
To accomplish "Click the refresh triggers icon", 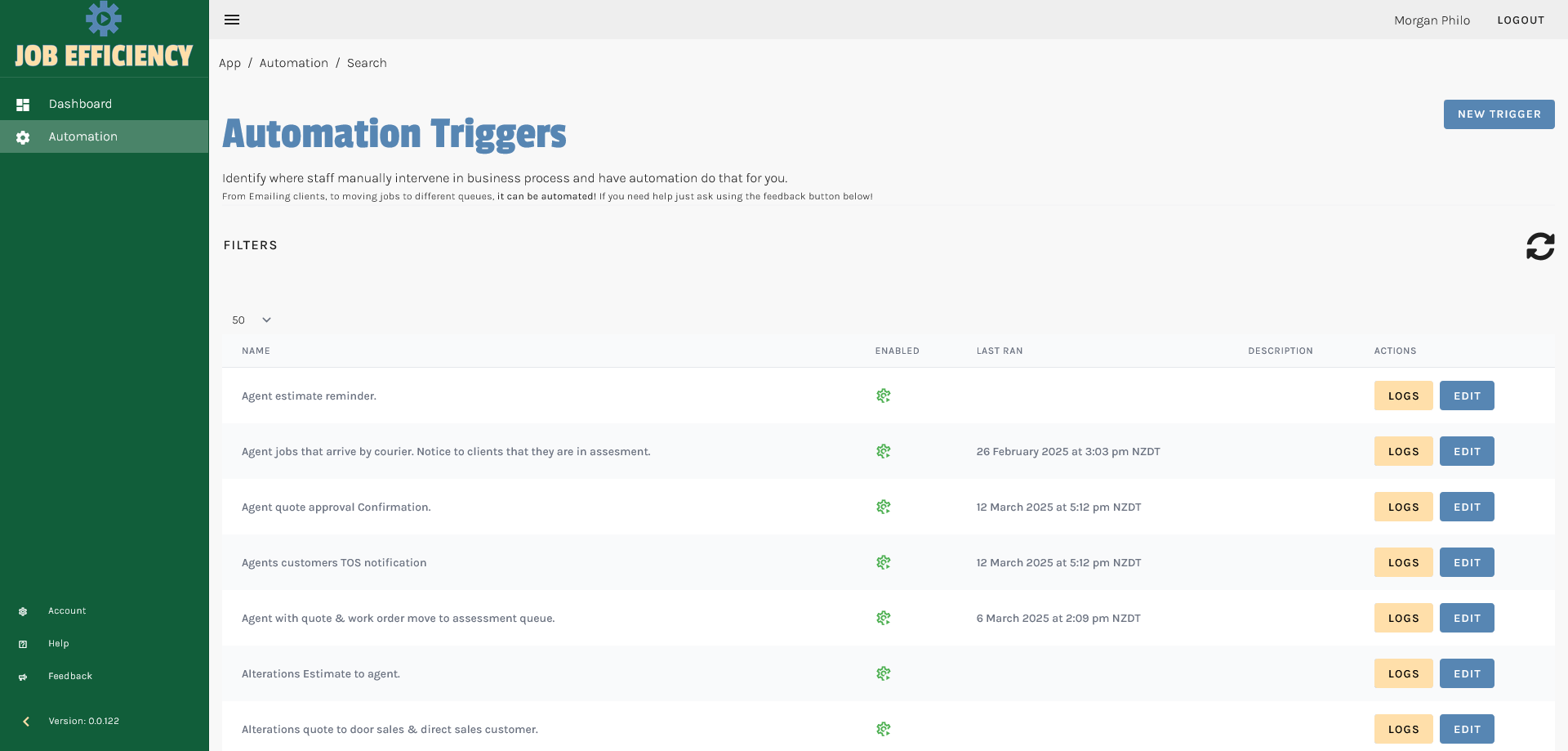I will coord(1539,246).
